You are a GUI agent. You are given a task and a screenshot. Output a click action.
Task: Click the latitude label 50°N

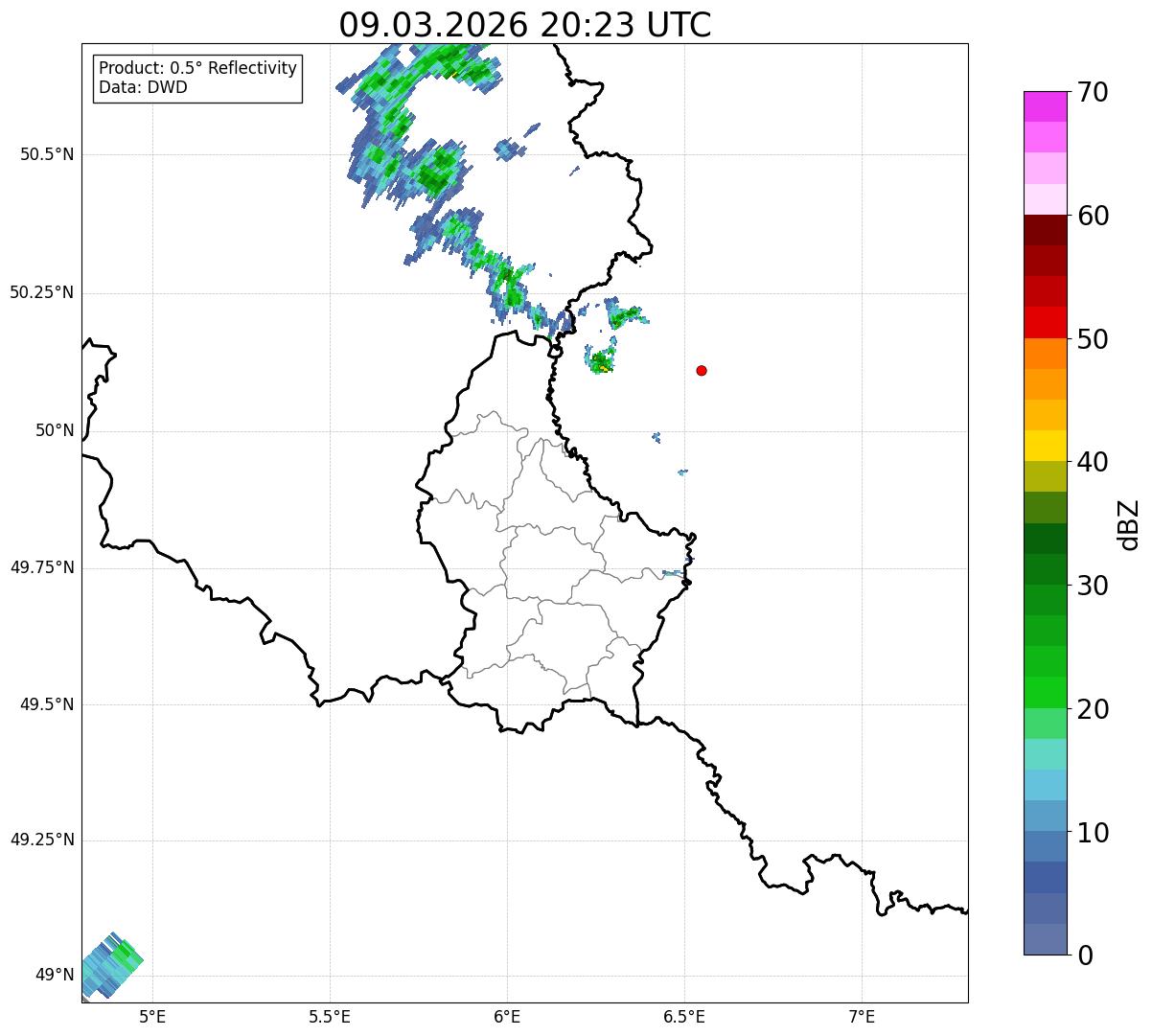pos(55,430)
